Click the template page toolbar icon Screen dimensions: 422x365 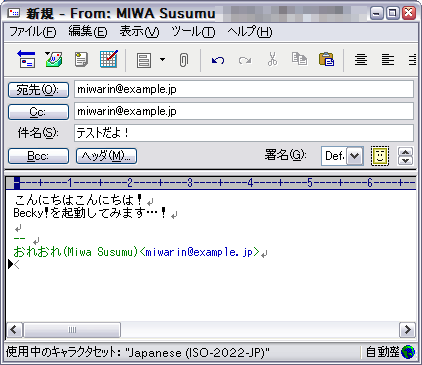[144, 60]
